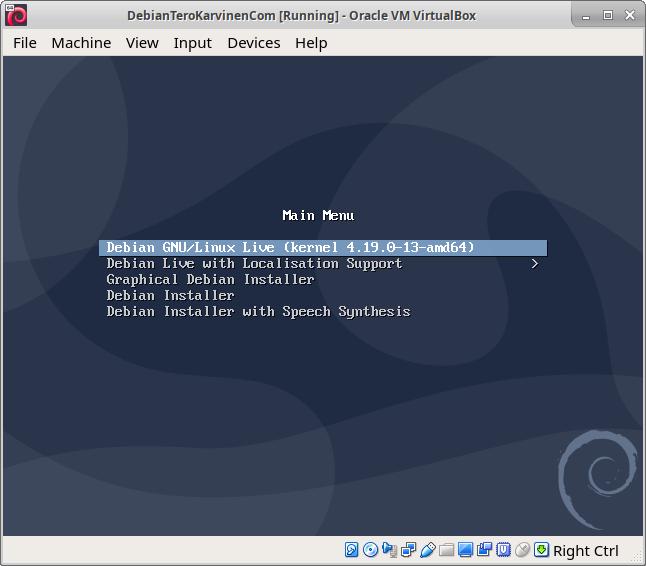This screenshot has width=646, height=566.
Task: Click the audio status icon
Action: 390,550
